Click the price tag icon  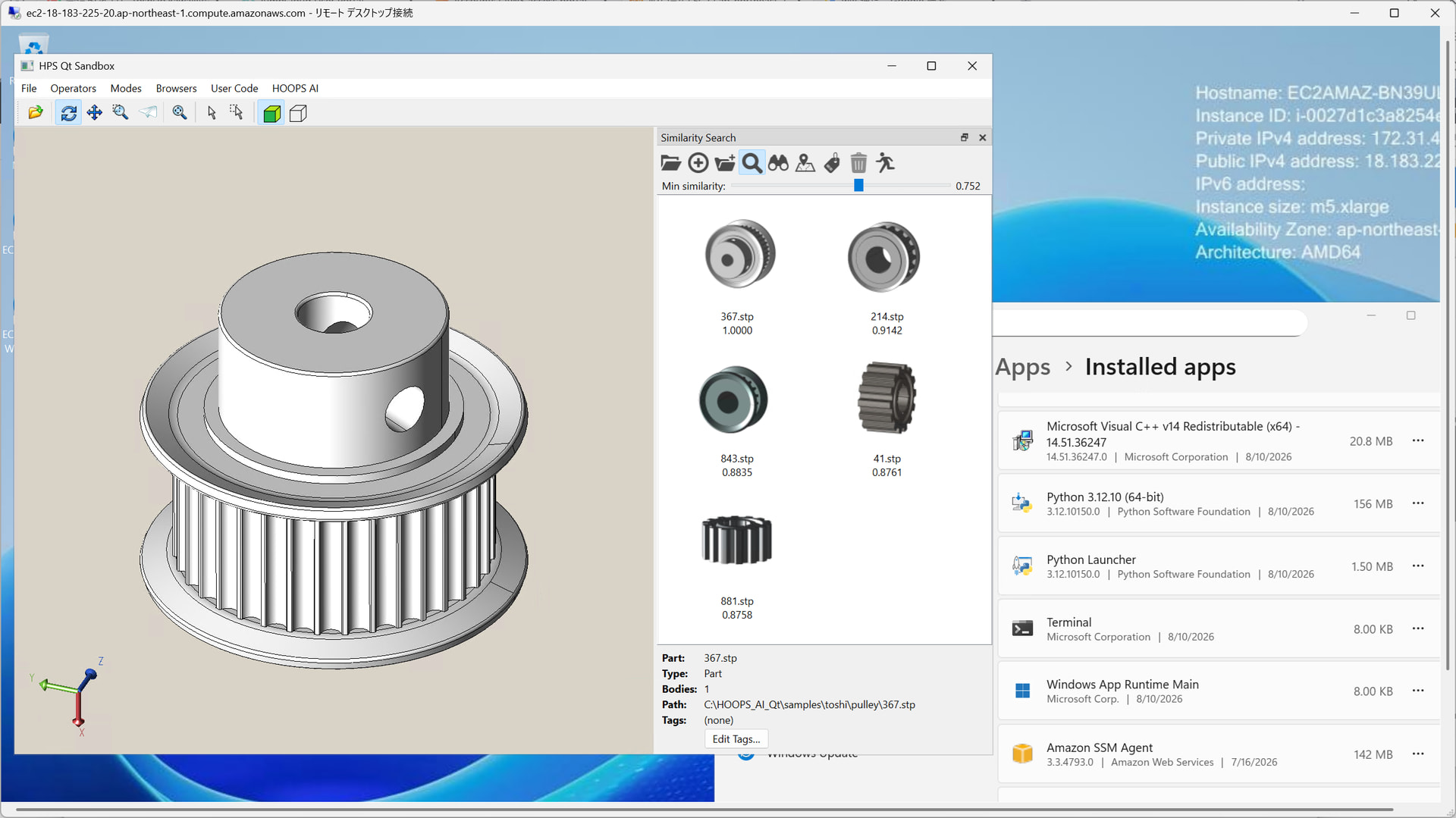tap(832, 163)
